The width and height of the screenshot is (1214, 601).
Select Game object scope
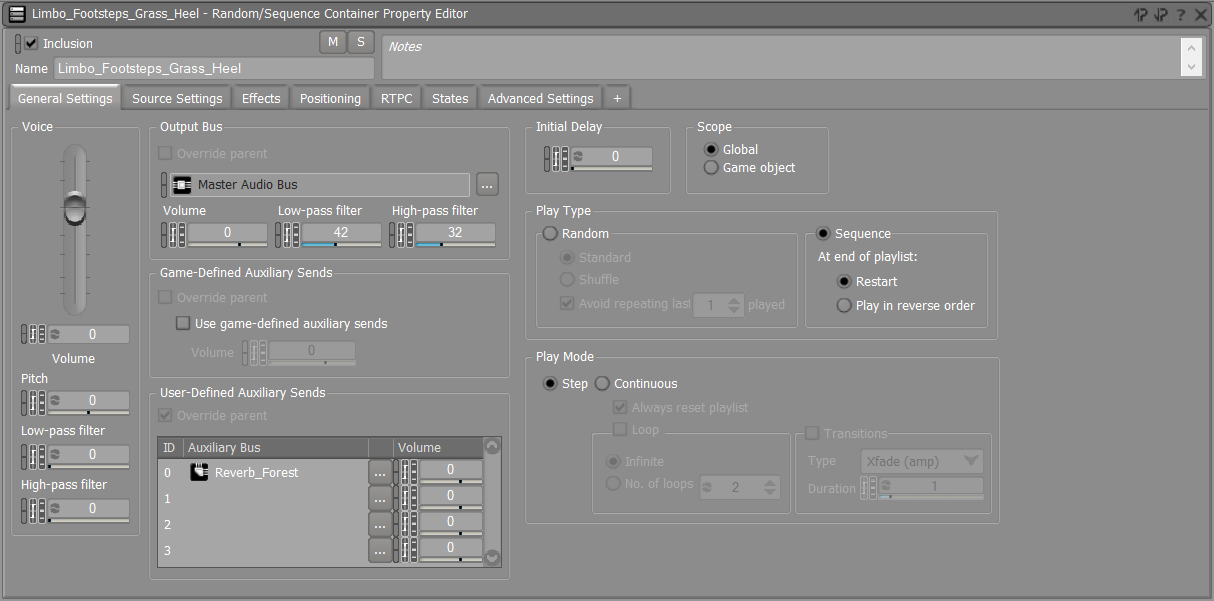(x=711, y=167)
